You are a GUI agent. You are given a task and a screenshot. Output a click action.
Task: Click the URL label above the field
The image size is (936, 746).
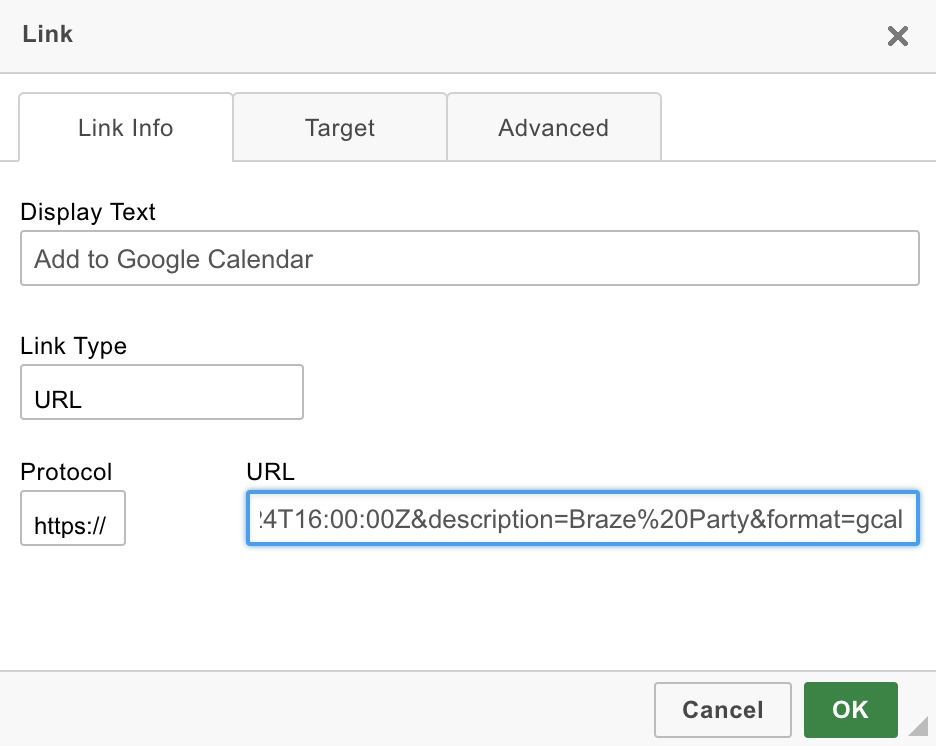tap(270, 471)
